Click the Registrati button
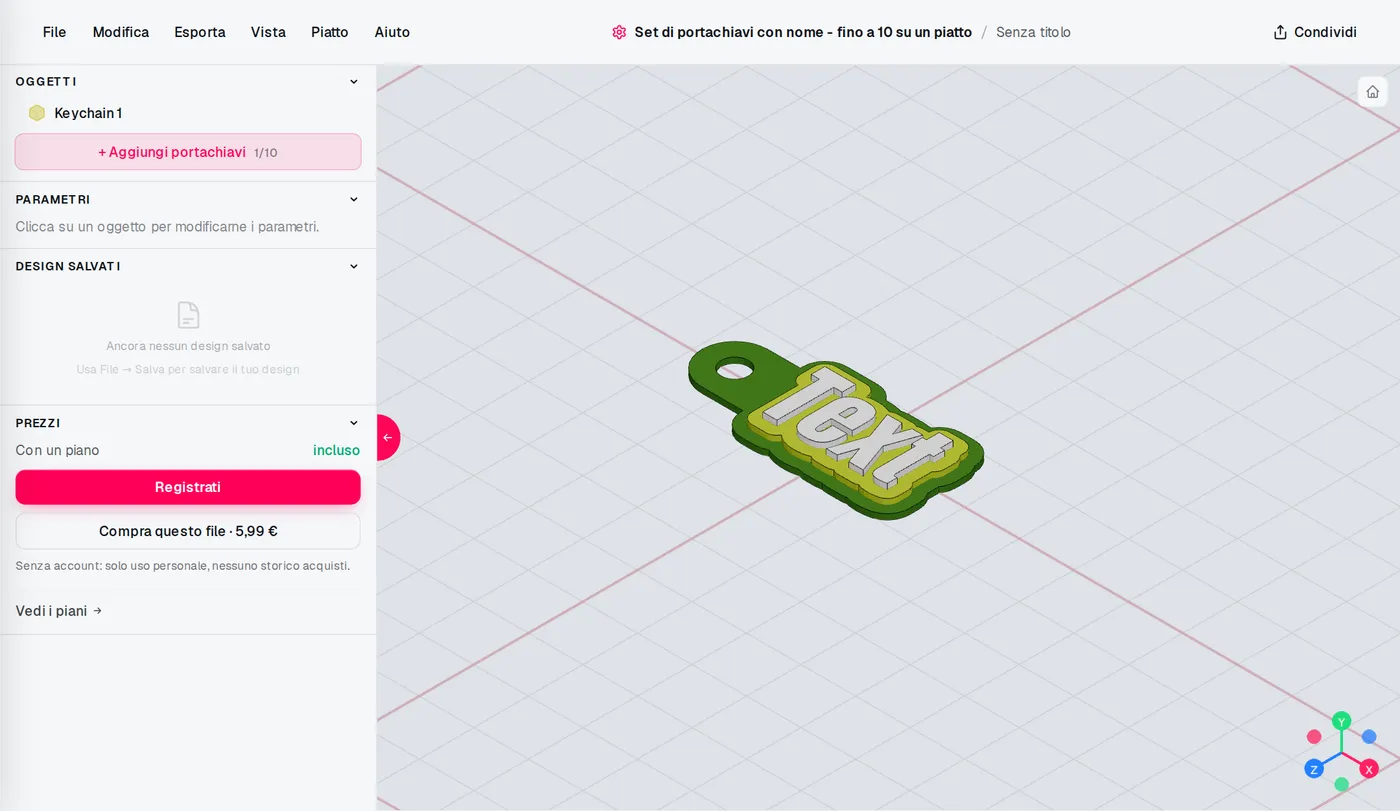 (188, 487)
